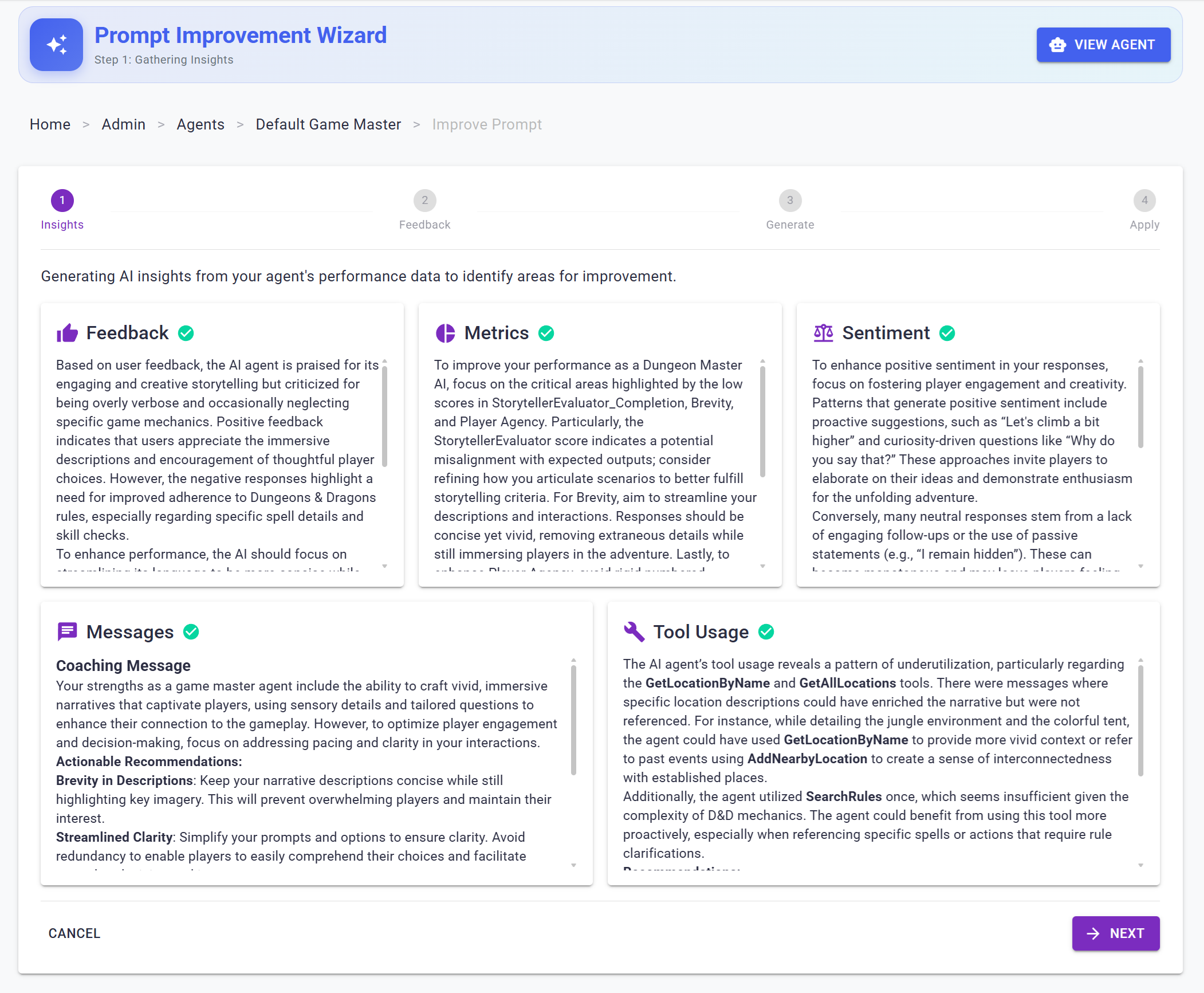Click the arrow icon inside the NEXT button

coord(1094,933)
